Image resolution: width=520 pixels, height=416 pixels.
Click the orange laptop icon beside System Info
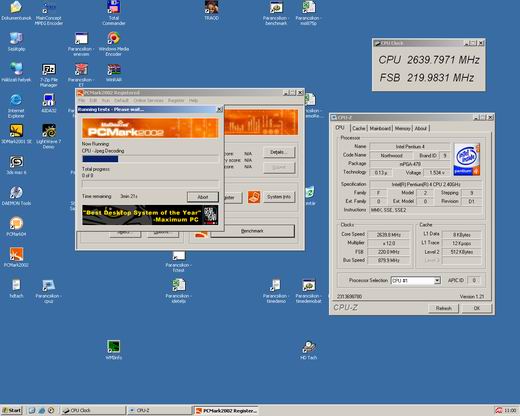(254, 197)
